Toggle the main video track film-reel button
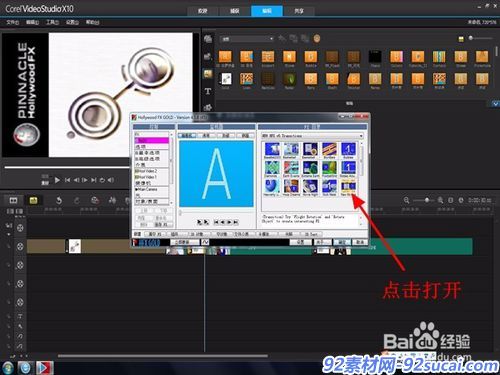This screenshot has width=500, height=375. click(x=20, y=246)
